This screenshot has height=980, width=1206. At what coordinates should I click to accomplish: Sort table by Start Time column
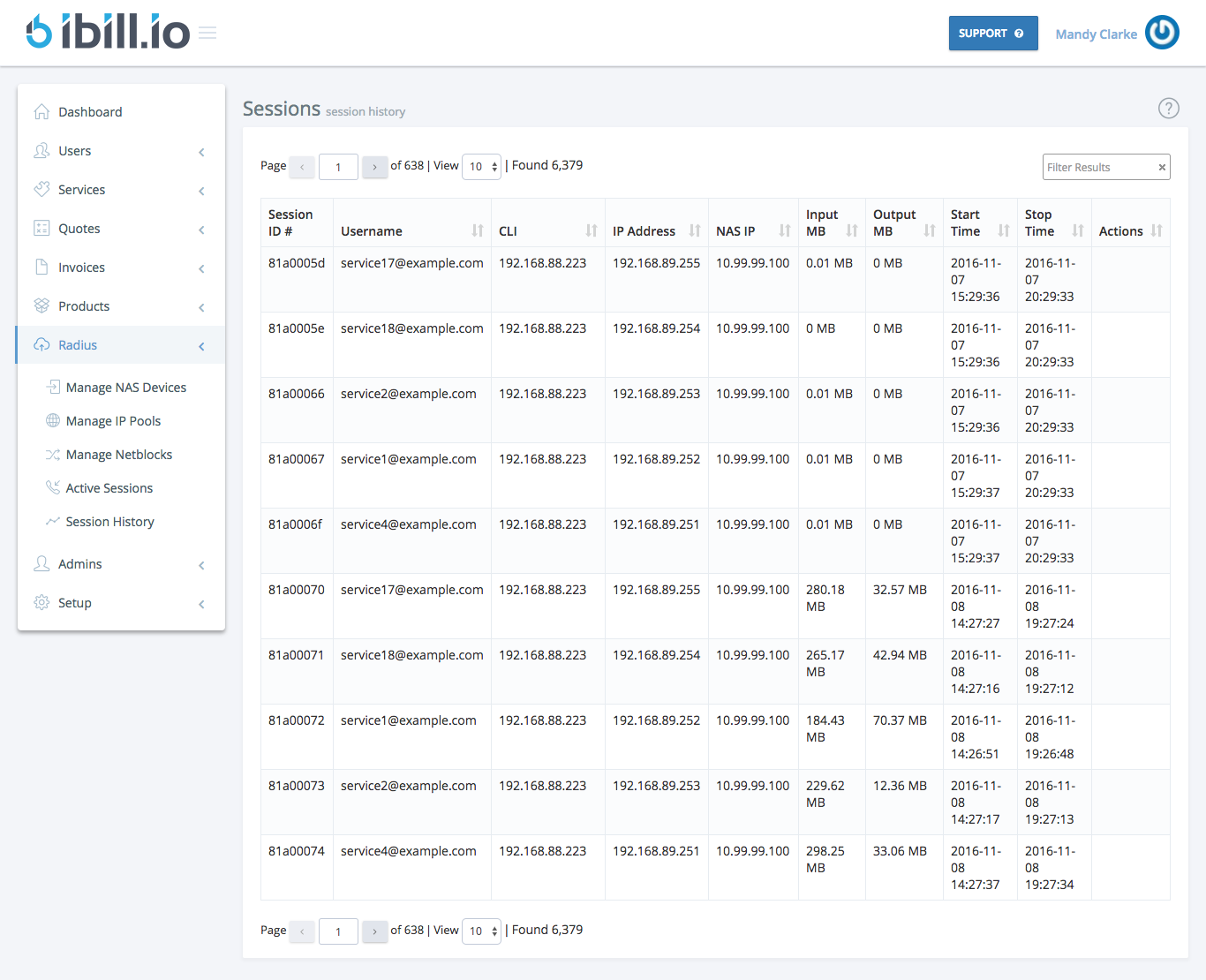[x=1004, y=230]
